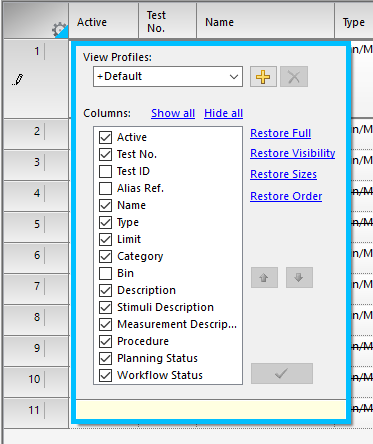
Task: Click the pencil edit icon in row 1
Action: 18,80
